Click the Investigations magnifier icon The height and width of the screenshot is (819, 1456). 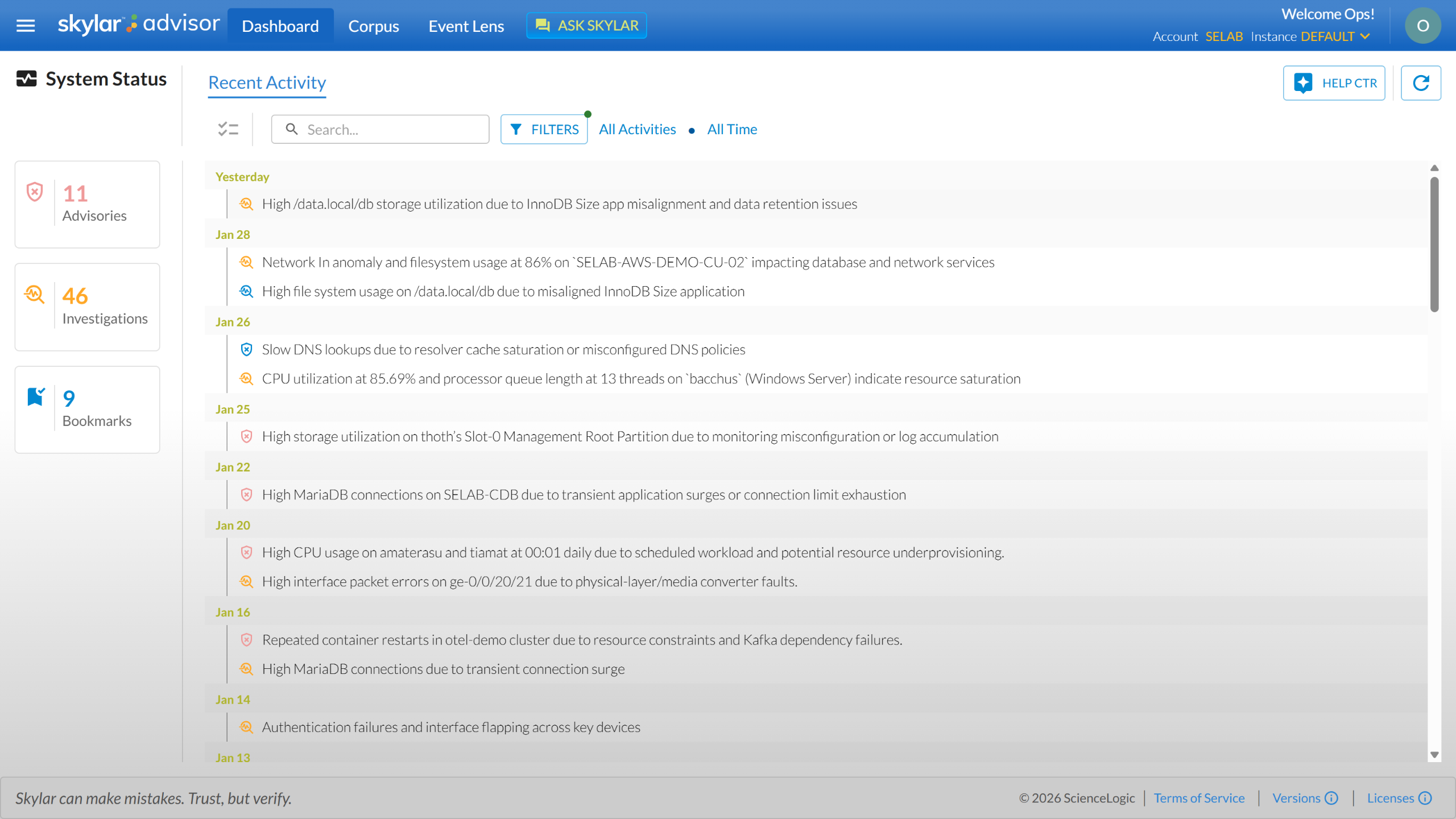[x=35, y=295]
